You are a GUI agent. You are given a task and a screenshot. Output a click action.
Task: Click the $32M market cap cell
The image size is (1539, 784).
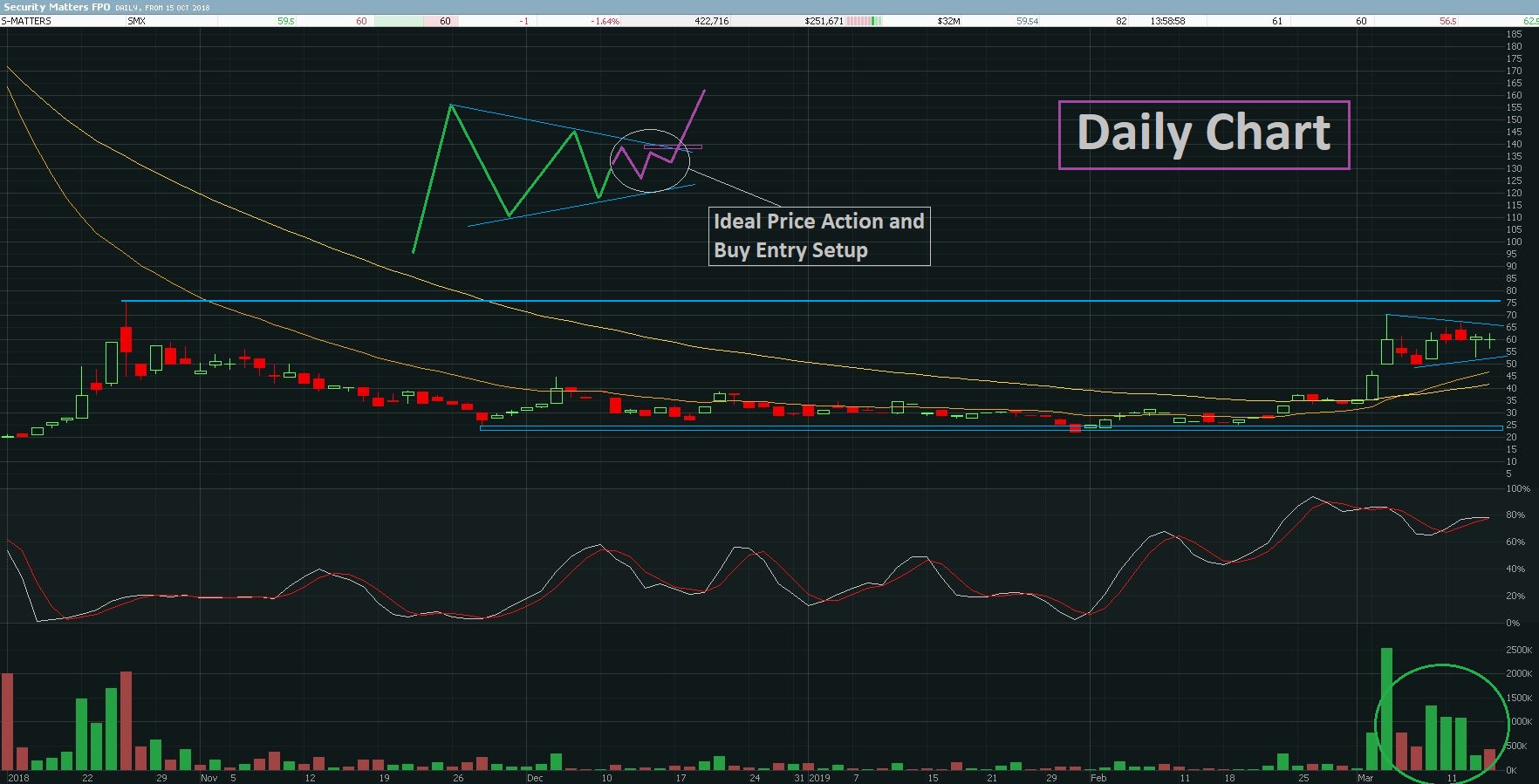click(948, 21)
